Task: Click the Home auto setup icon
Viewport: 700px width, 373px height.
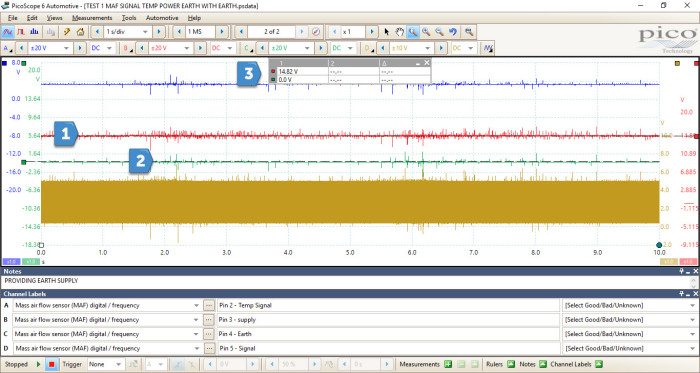Action: [80, 32]
